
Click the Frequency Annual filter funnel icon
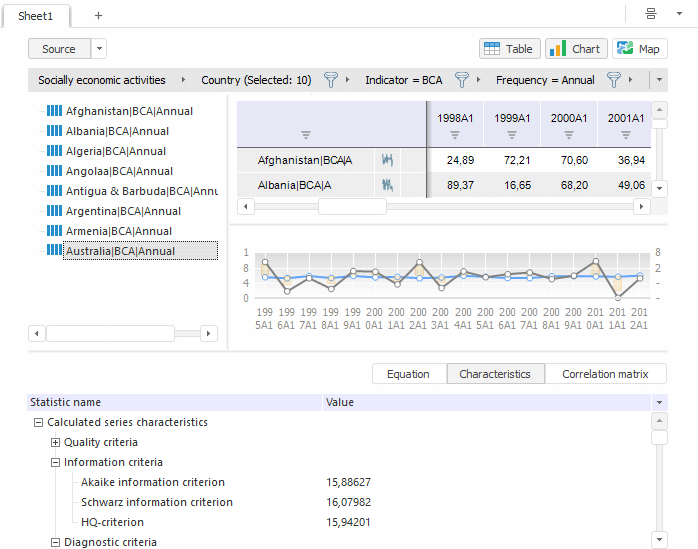[x=614, y=80]
